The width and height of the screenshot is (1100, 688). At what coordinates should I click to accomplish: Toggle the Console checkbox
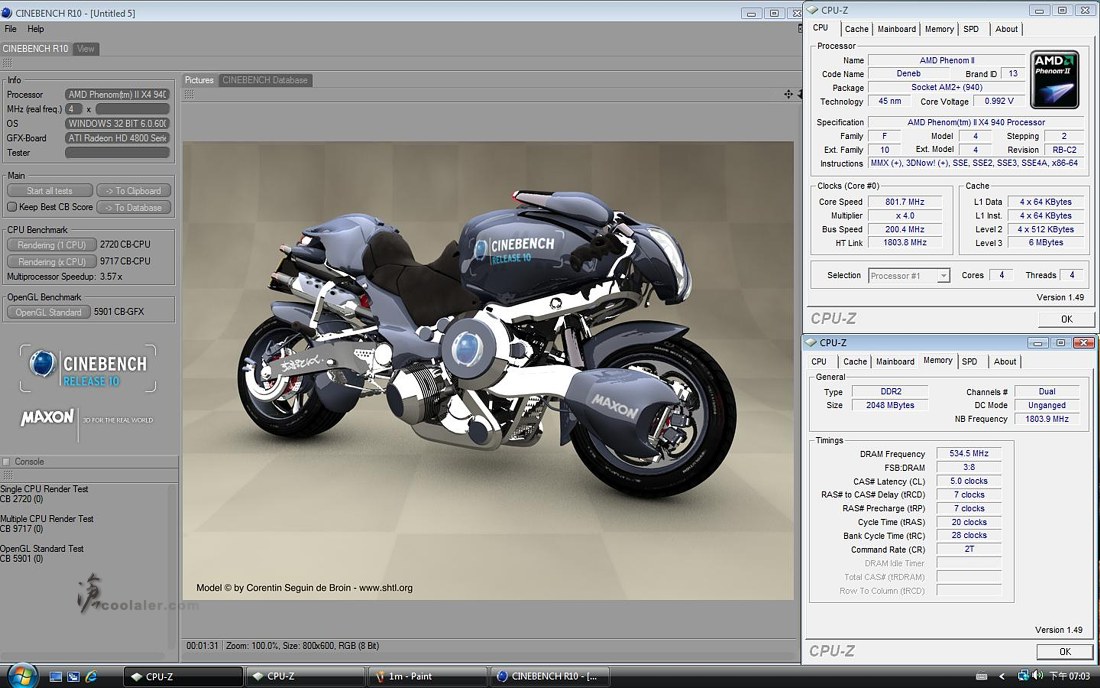tap(6, 461)
